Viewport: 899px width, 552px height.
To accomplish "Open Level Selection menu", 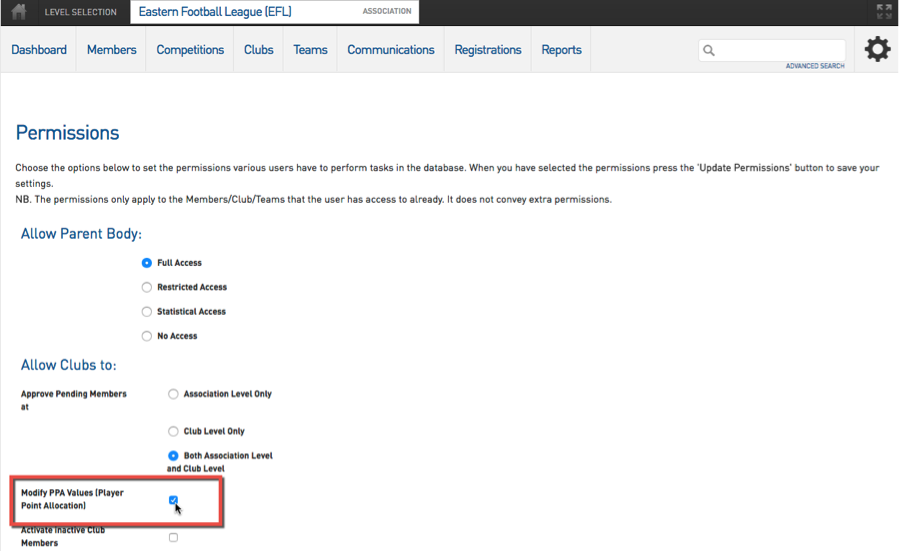I will coord(80,12).
